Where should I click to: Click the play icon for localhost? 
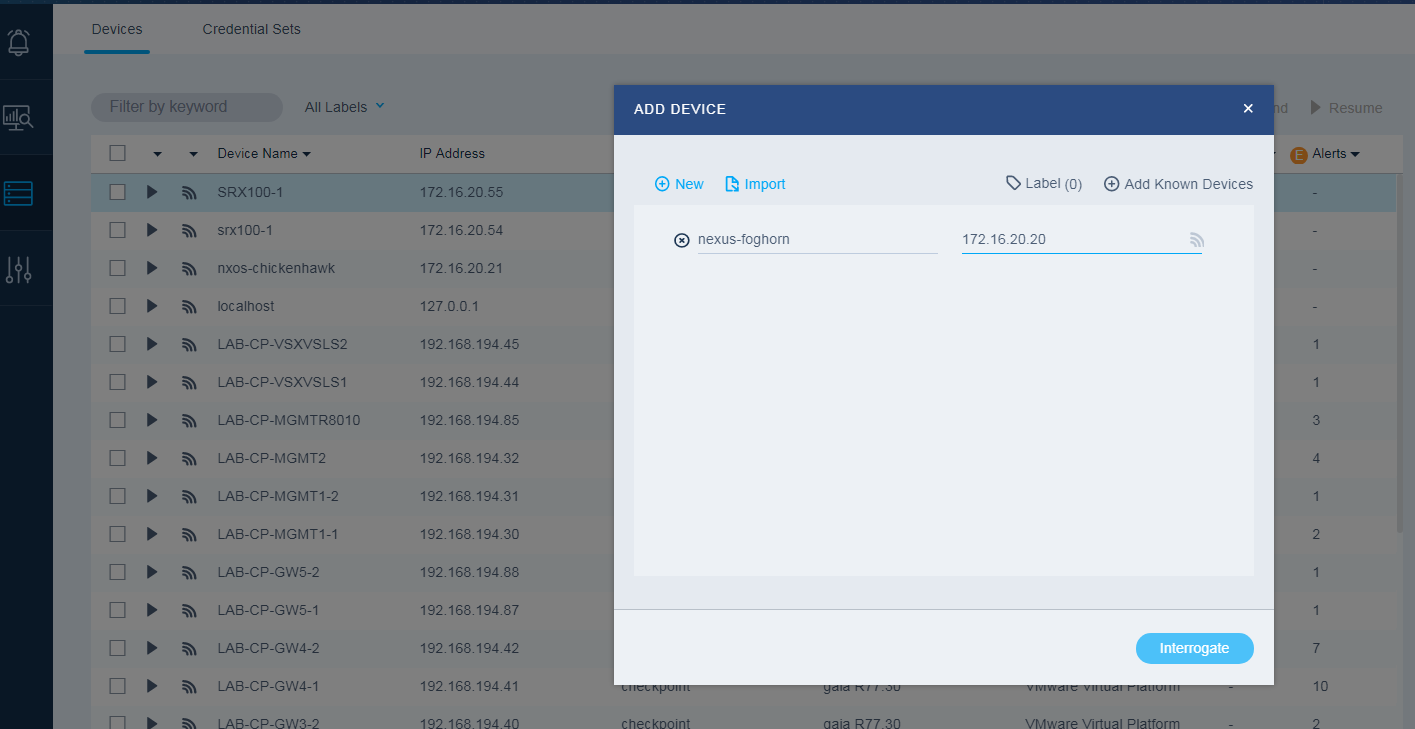pyautogui.click(x=152, y=306)
